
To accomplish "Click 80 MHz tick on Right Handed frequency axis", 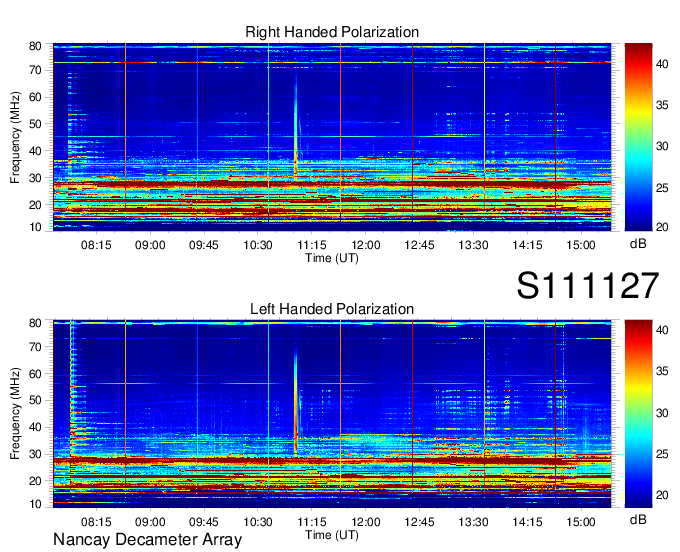I will pos(35,46).
